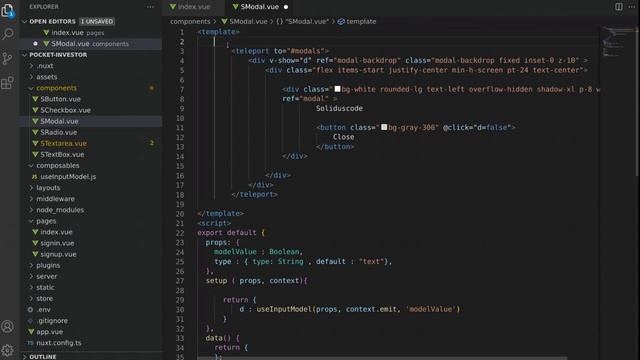Select SModal.vue in components folder tree

pos(59,121)
